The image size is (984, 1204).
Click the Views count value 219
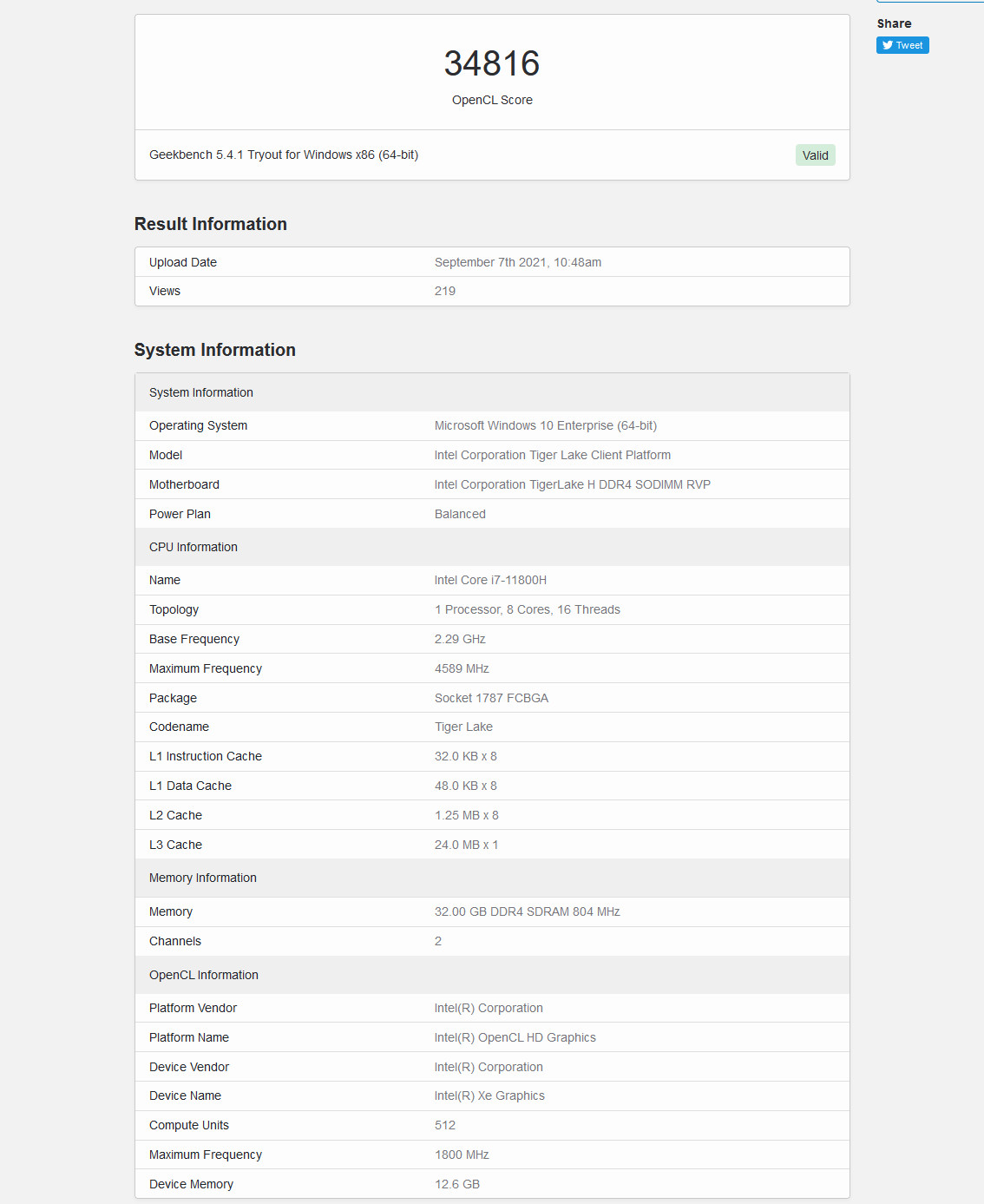click(445, 291)
